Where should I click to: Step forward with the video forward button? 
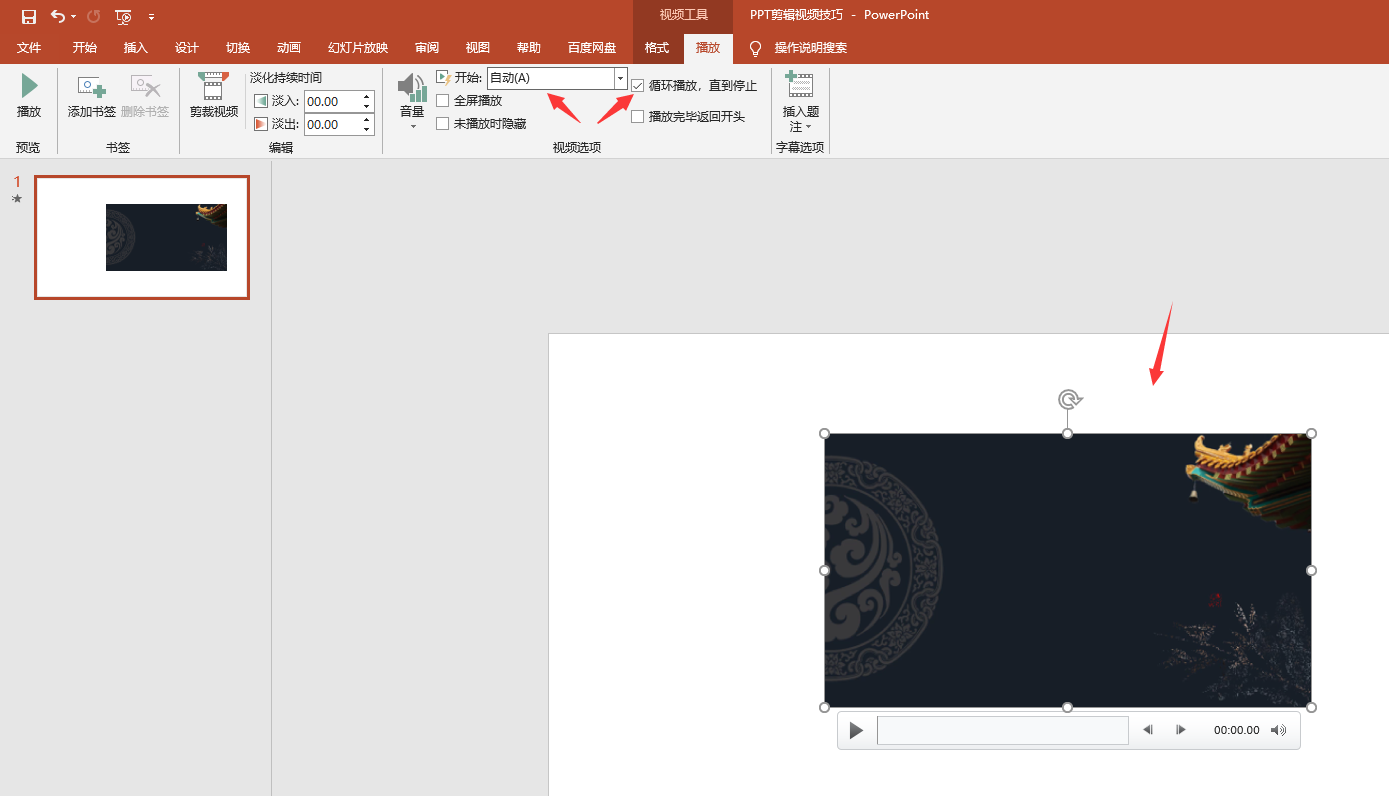pyautogui.click(x=1181, y=730)
